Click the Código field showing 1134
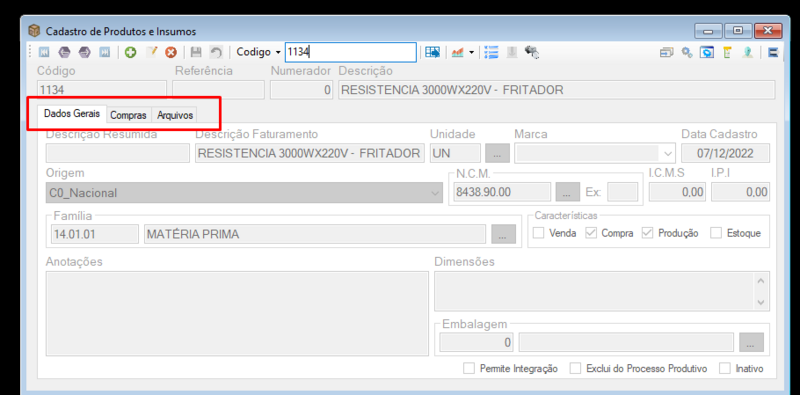This screenshot has height=395, width=800. tap(102, 90)
